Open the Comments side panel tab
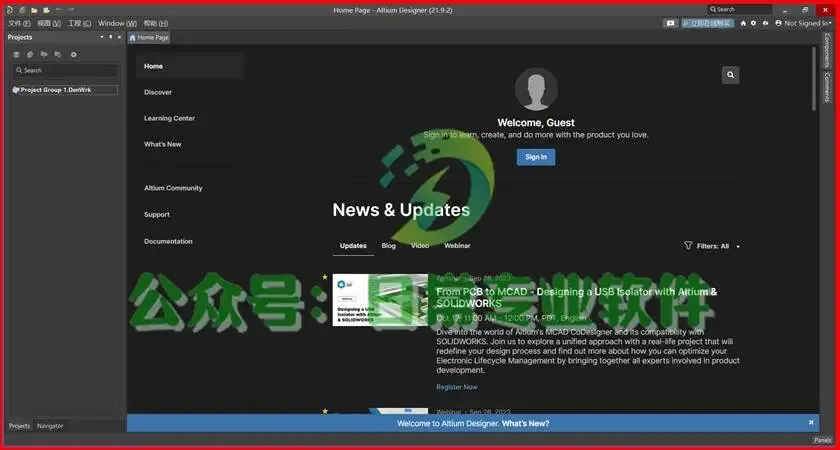This screenshot has width=840, height=450. pyautogui.click(x=827, y=87)
